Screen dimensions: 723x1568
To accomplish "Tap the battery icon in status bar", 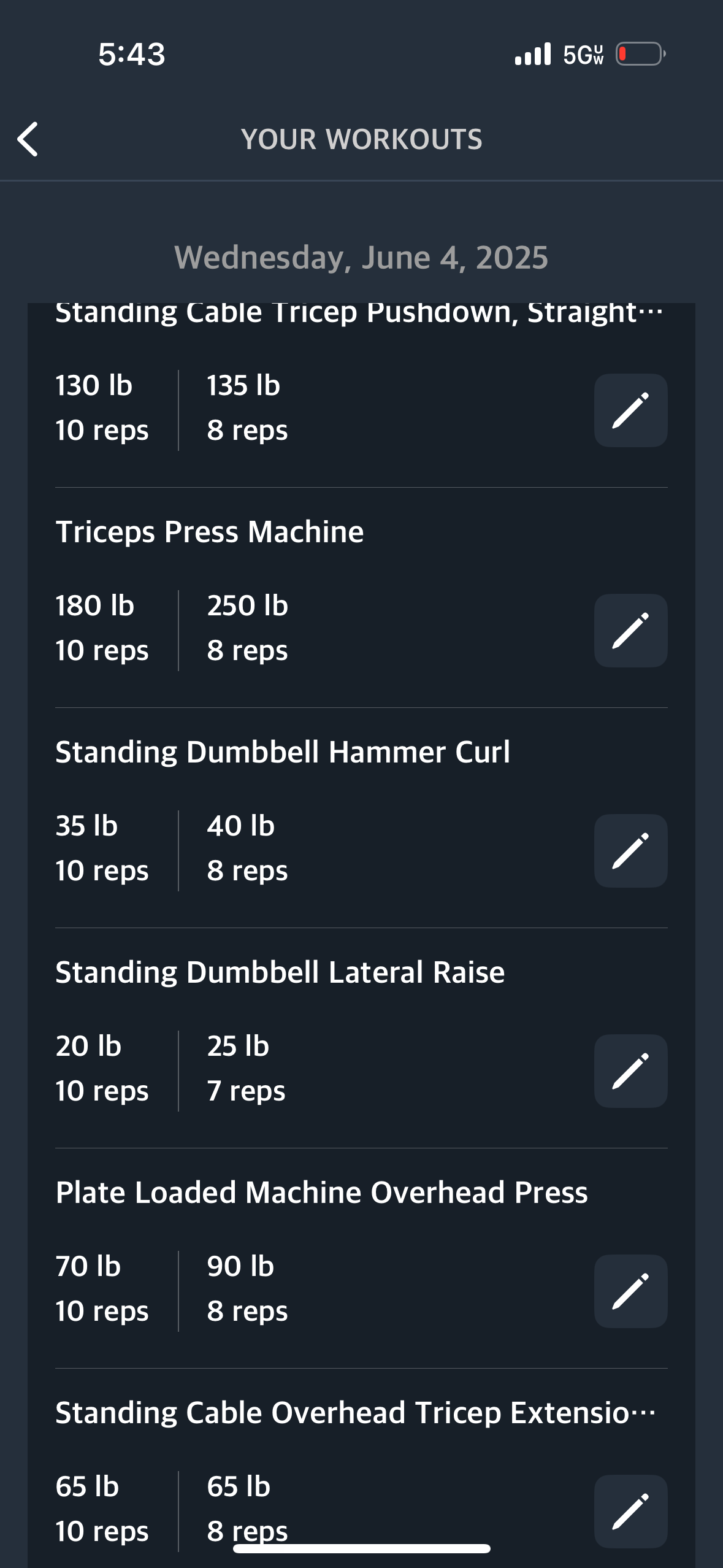I will coord(641,54).
